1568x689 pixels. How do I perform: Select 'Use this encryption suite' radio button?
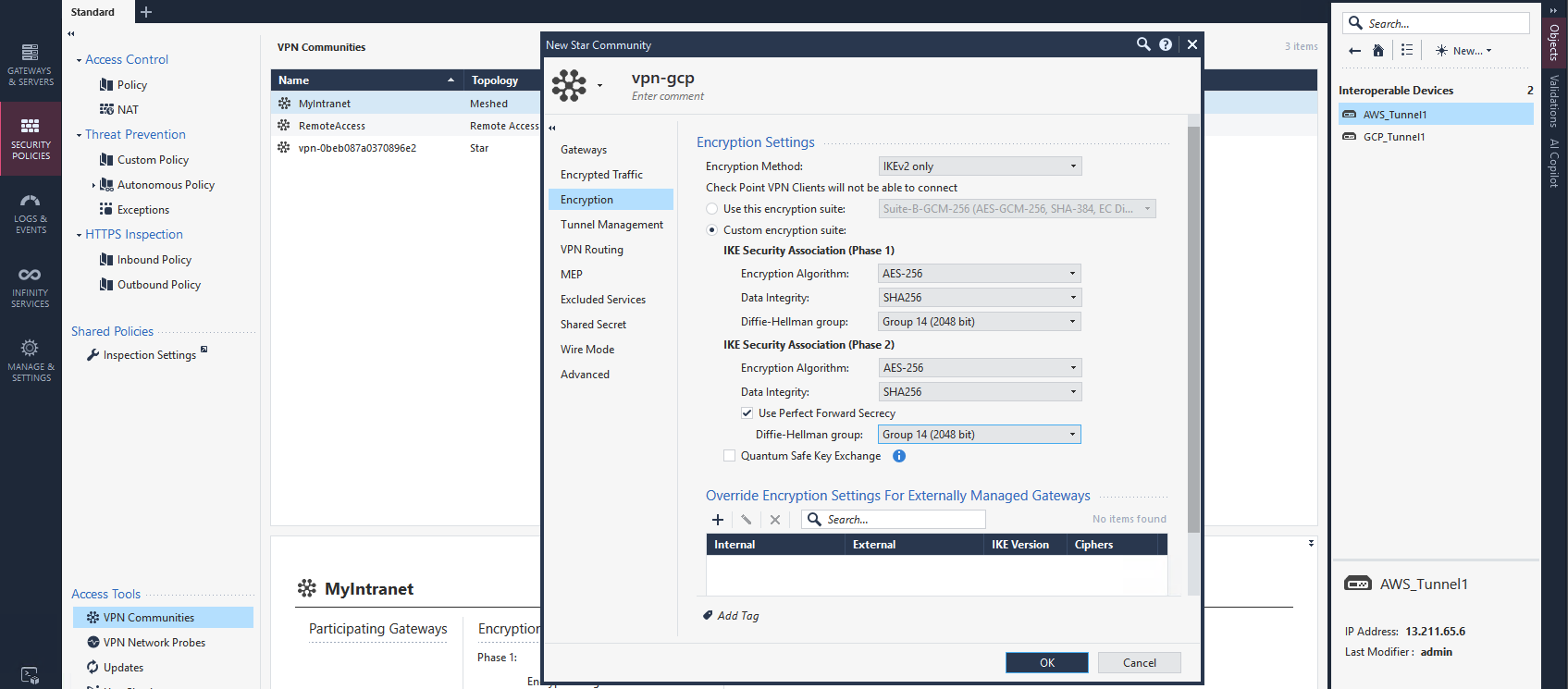[711, 209]
